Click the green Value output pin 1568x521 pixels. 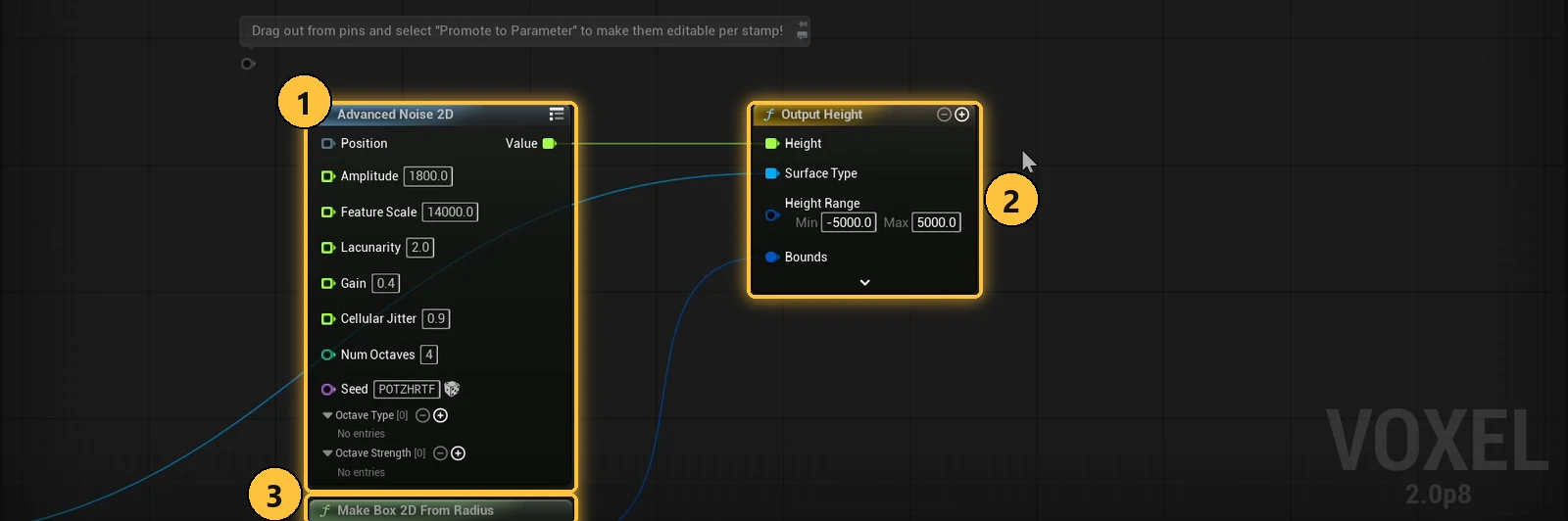click(550, 144)
